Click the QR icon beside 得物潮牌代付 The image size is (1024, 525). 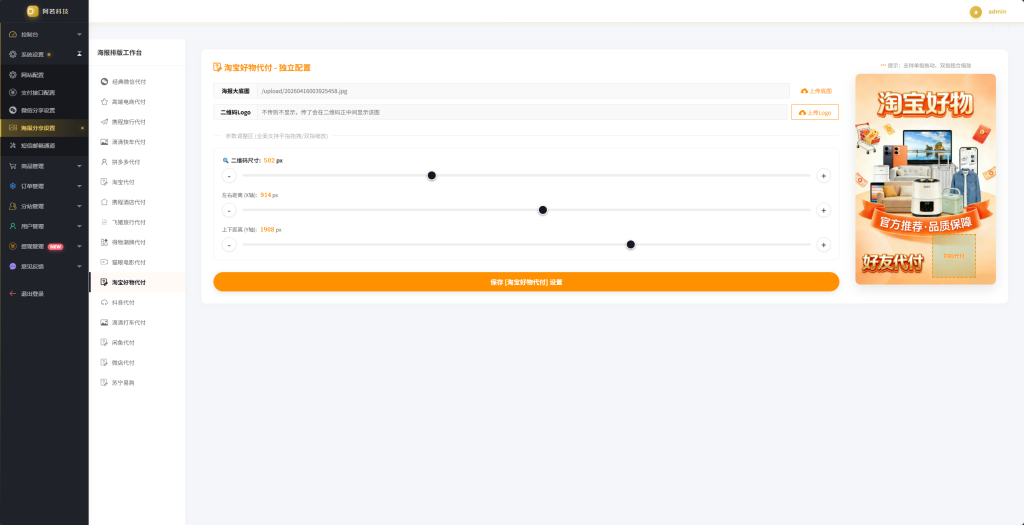click(104, 242)
